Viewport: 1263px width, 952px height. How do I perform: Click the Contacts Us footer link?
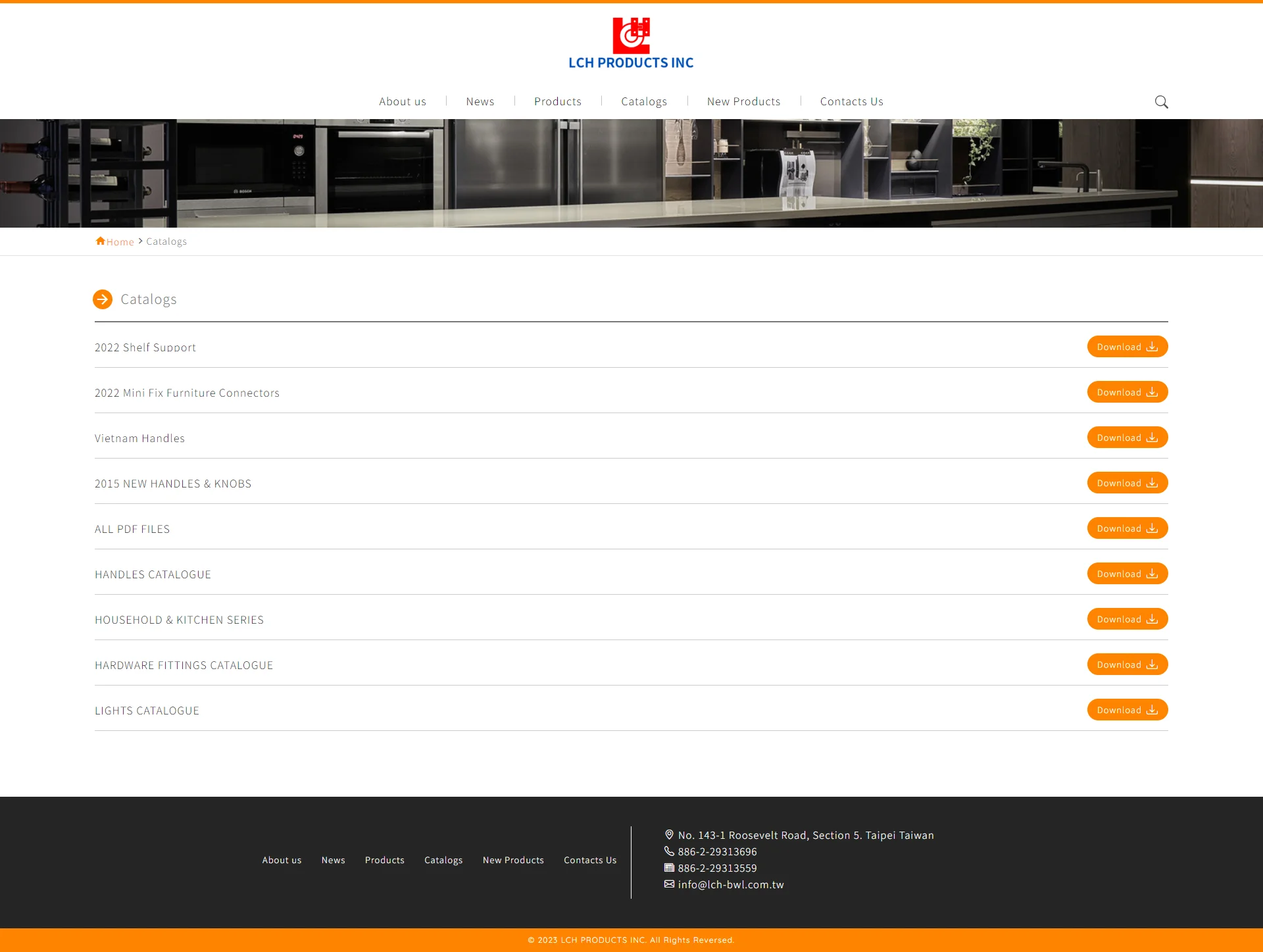(590, 859)
